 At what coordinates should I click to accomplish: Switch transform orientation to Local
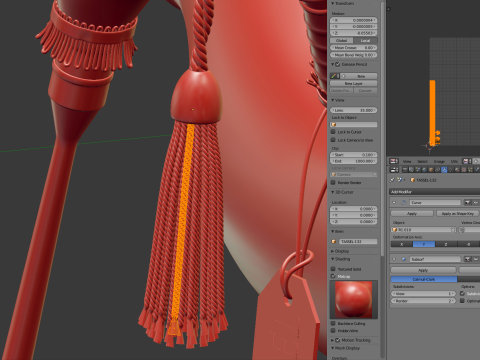click(366, 40)
